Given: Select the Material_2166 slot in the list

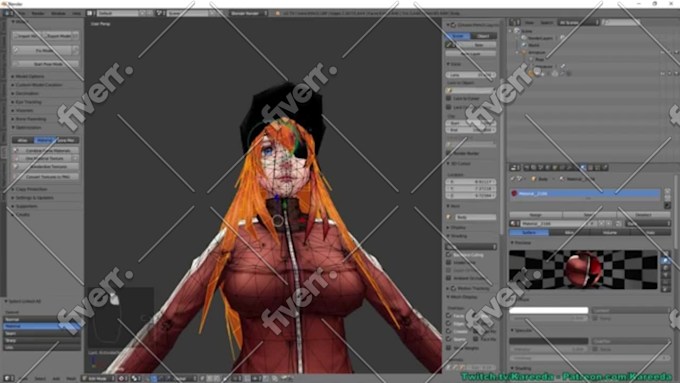Looking at the screenshot, I should [585, 193].
